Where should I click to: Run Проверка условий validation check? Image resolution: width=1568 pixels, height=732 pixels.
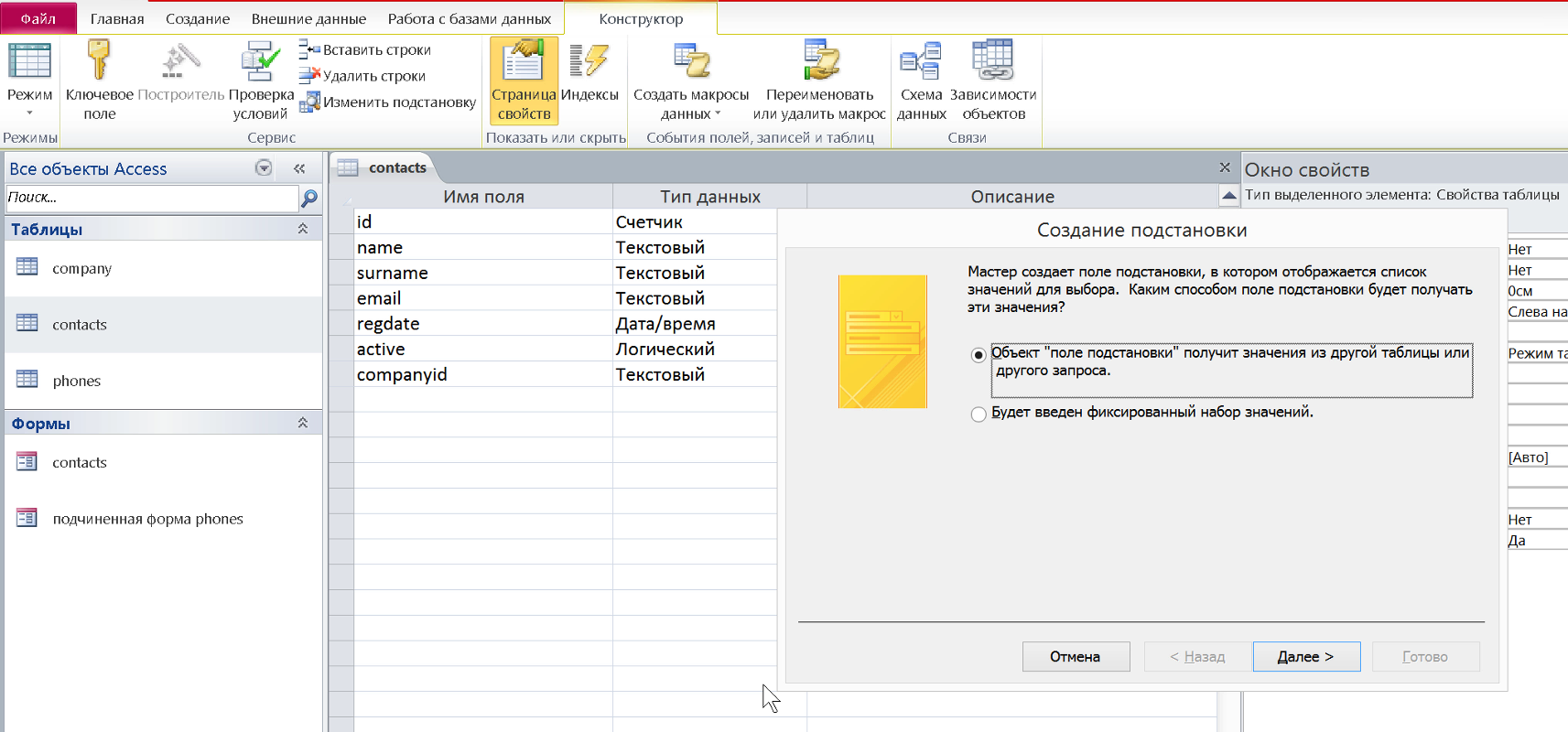click(x=261, y=80)
